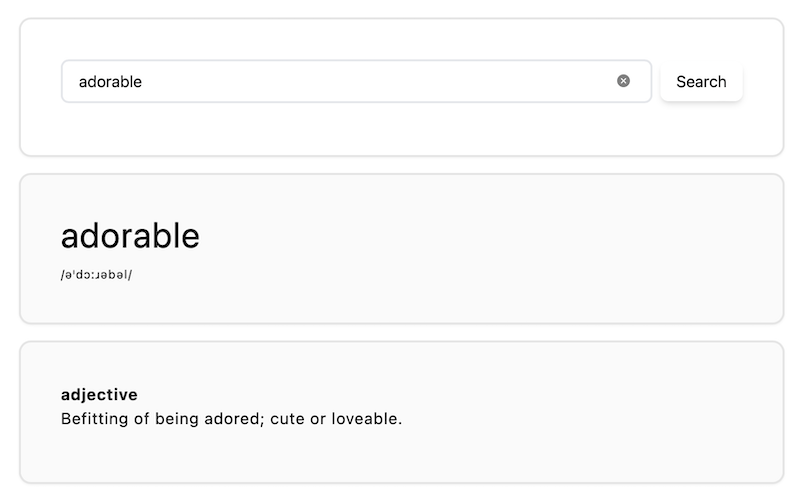Click the bold adjective part-of-speech label
Viewport: 800px width, 493px height.
click(x=99, y=395)
